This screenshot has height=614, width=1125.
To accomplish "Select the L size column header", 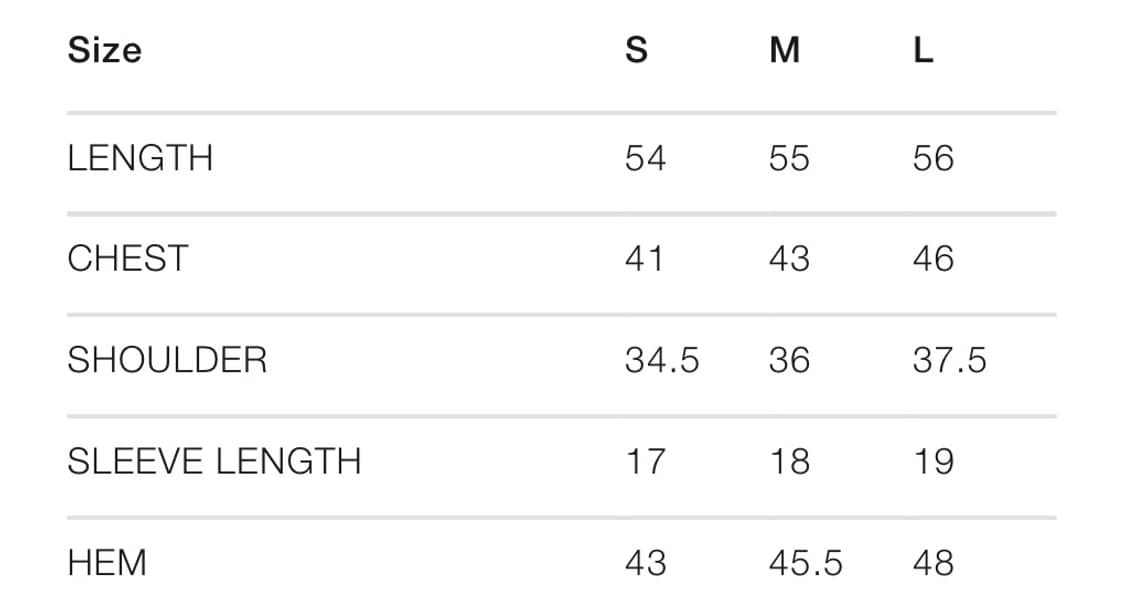I will (x=923, y=50).
